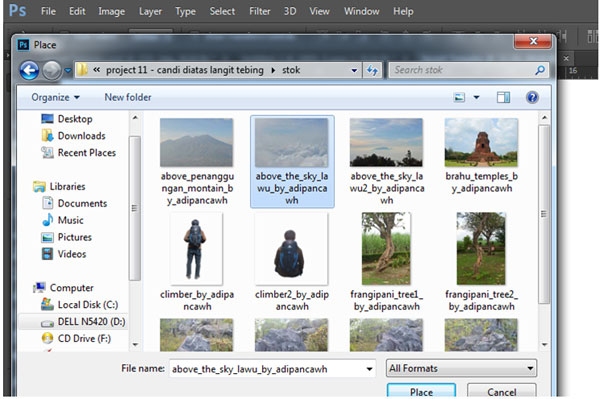Click the Back navigation arrow
This screenshot has width=600, height=399.
coord(29,70)
